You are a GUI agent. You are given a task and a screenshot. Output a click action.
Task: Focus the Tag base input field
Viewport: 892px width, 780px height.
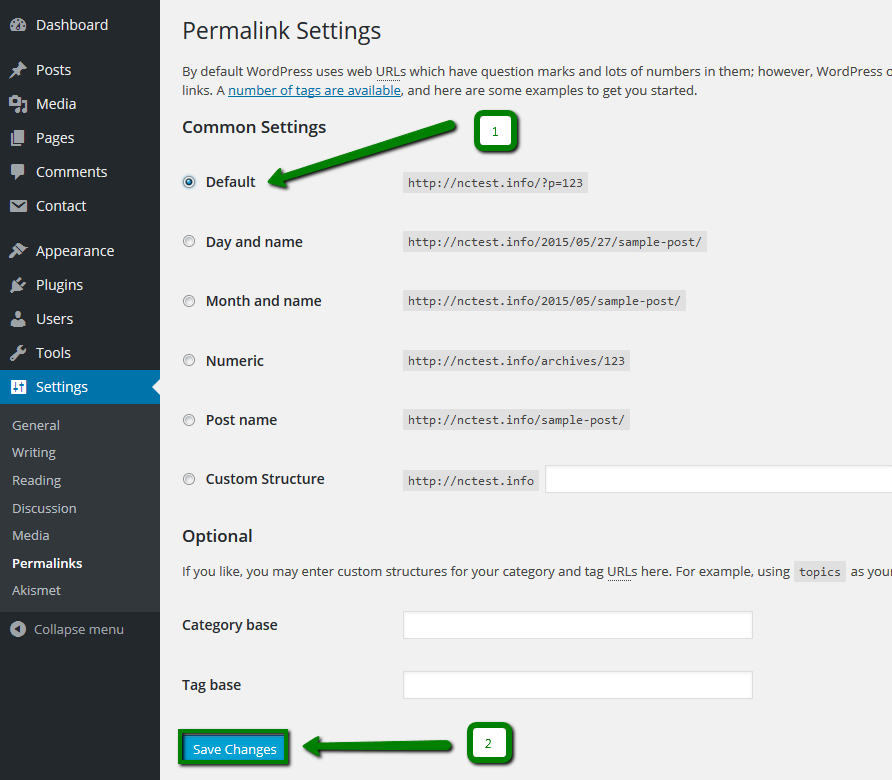click(578, 684)
